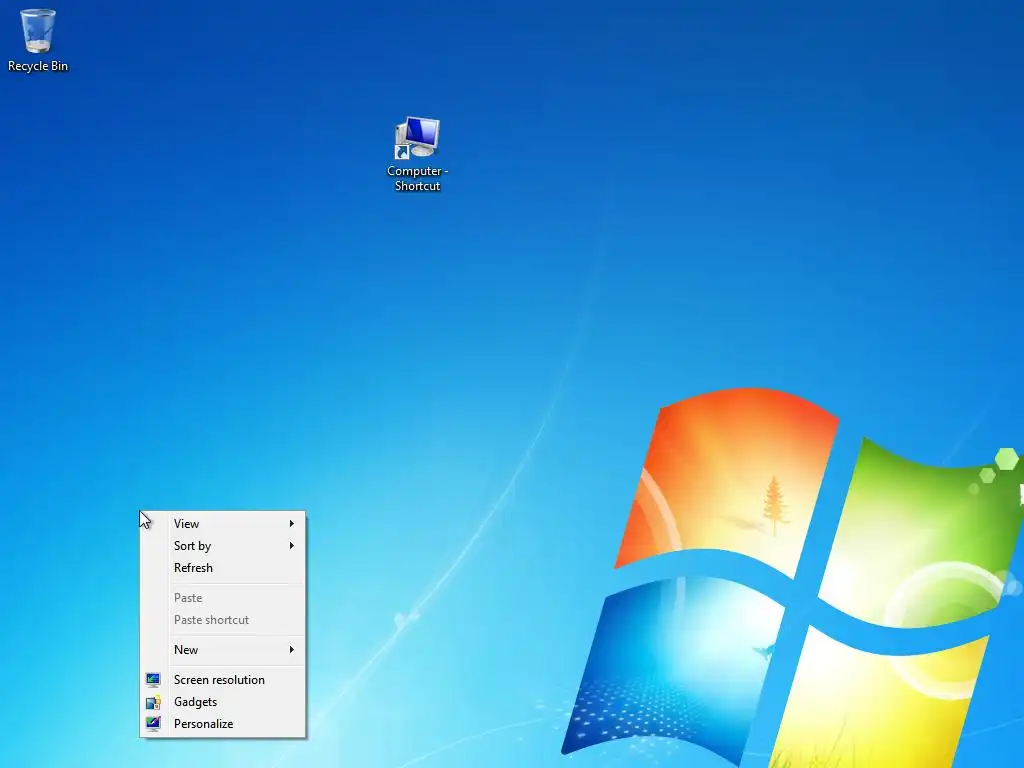Choose Personalize from the context menu
This screenshot has height=768, width=1024.
click(223, 724)
